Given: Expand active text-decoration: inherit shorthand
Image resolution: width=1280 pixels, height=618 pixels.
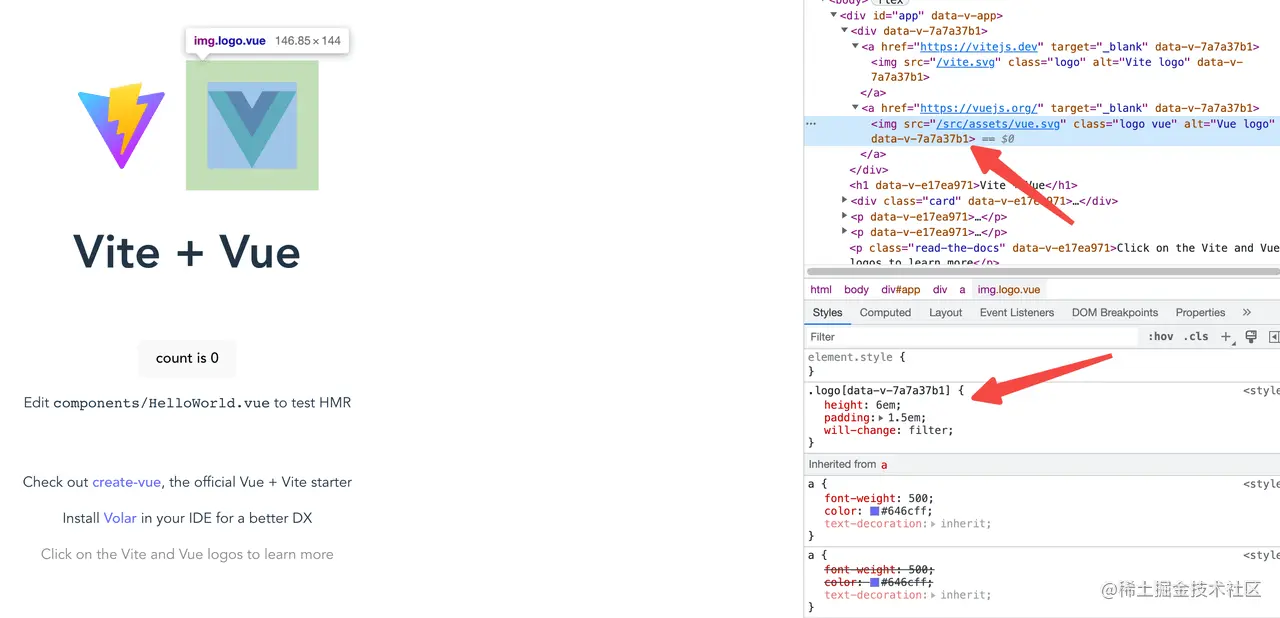Looking at the screenshot, I should pyautogui.click(x=934, y=524).
